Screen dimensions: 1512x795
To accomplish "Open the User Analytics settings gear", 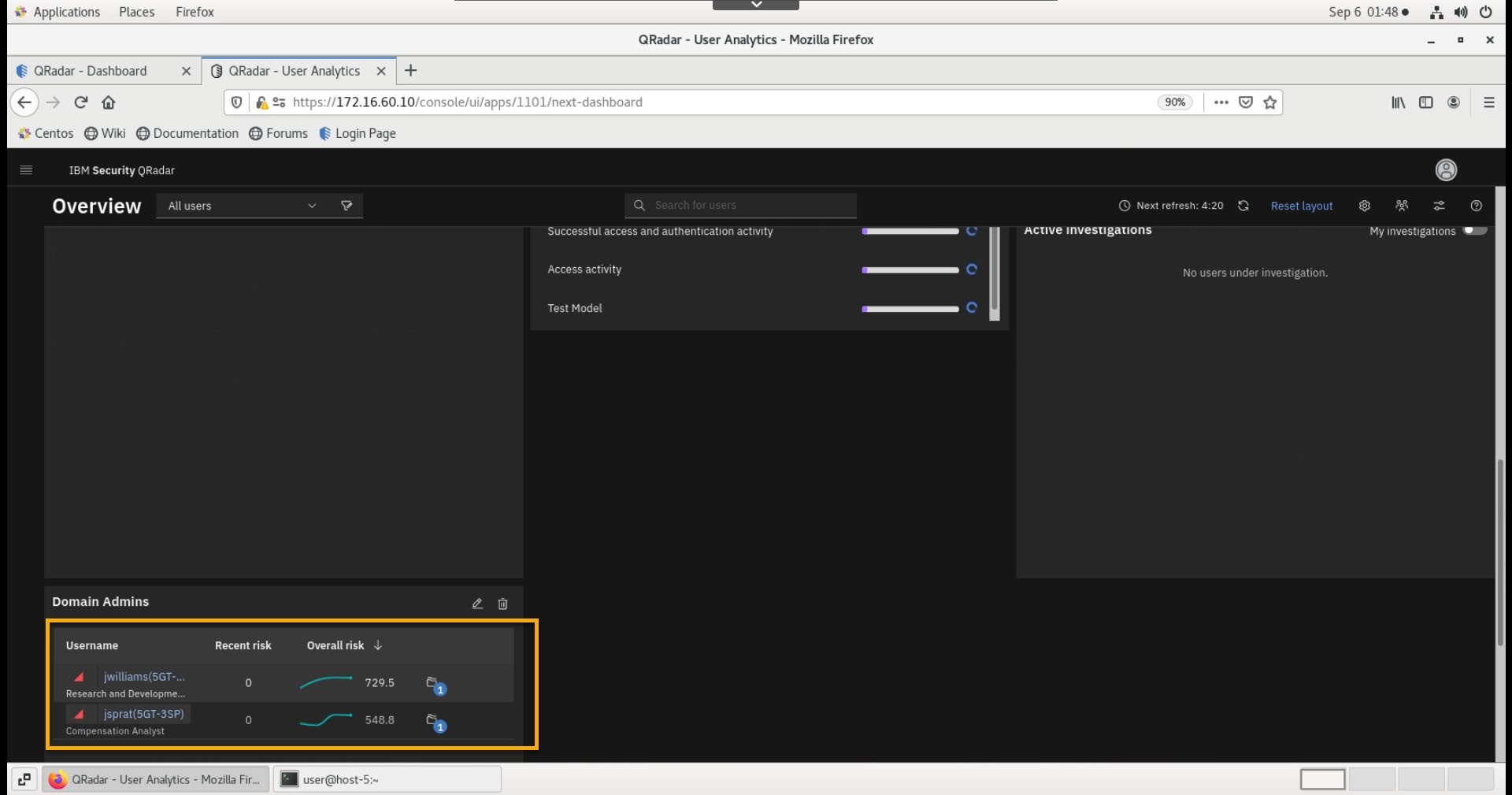I will (1364, 206).
